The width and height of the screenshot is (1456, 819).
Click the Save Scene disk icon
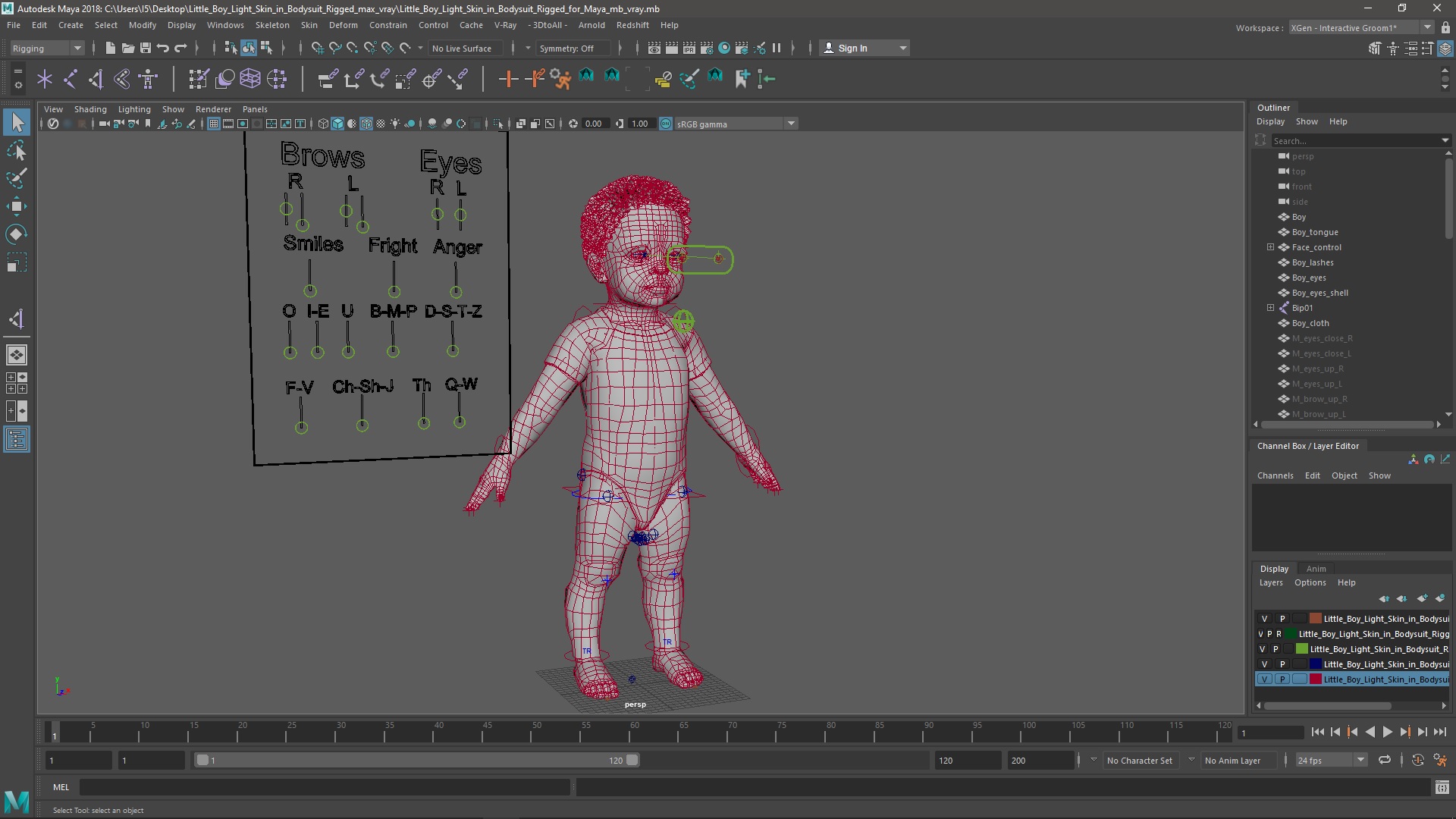click(x=146, y=48)
